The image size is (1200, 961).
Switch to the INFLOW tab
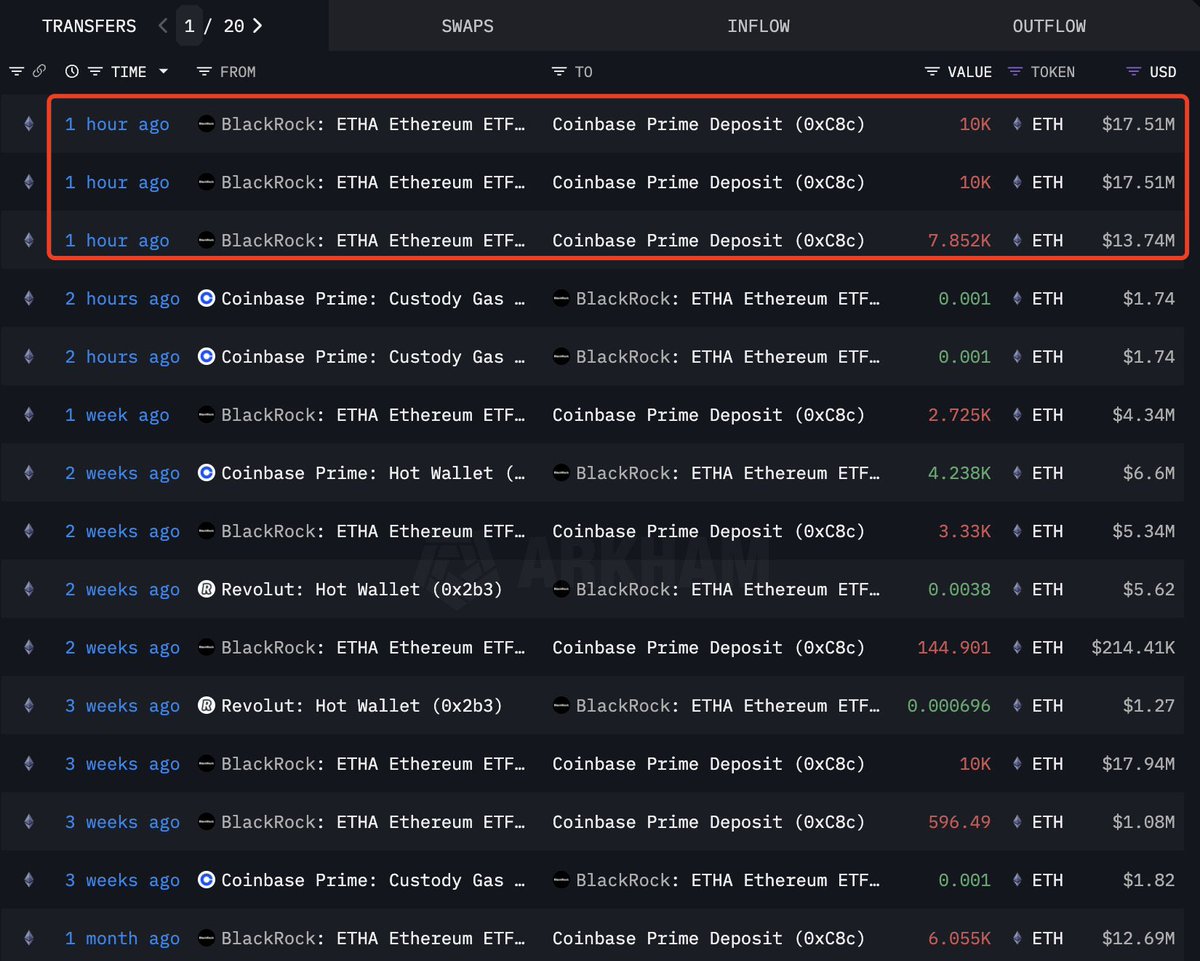759,26
